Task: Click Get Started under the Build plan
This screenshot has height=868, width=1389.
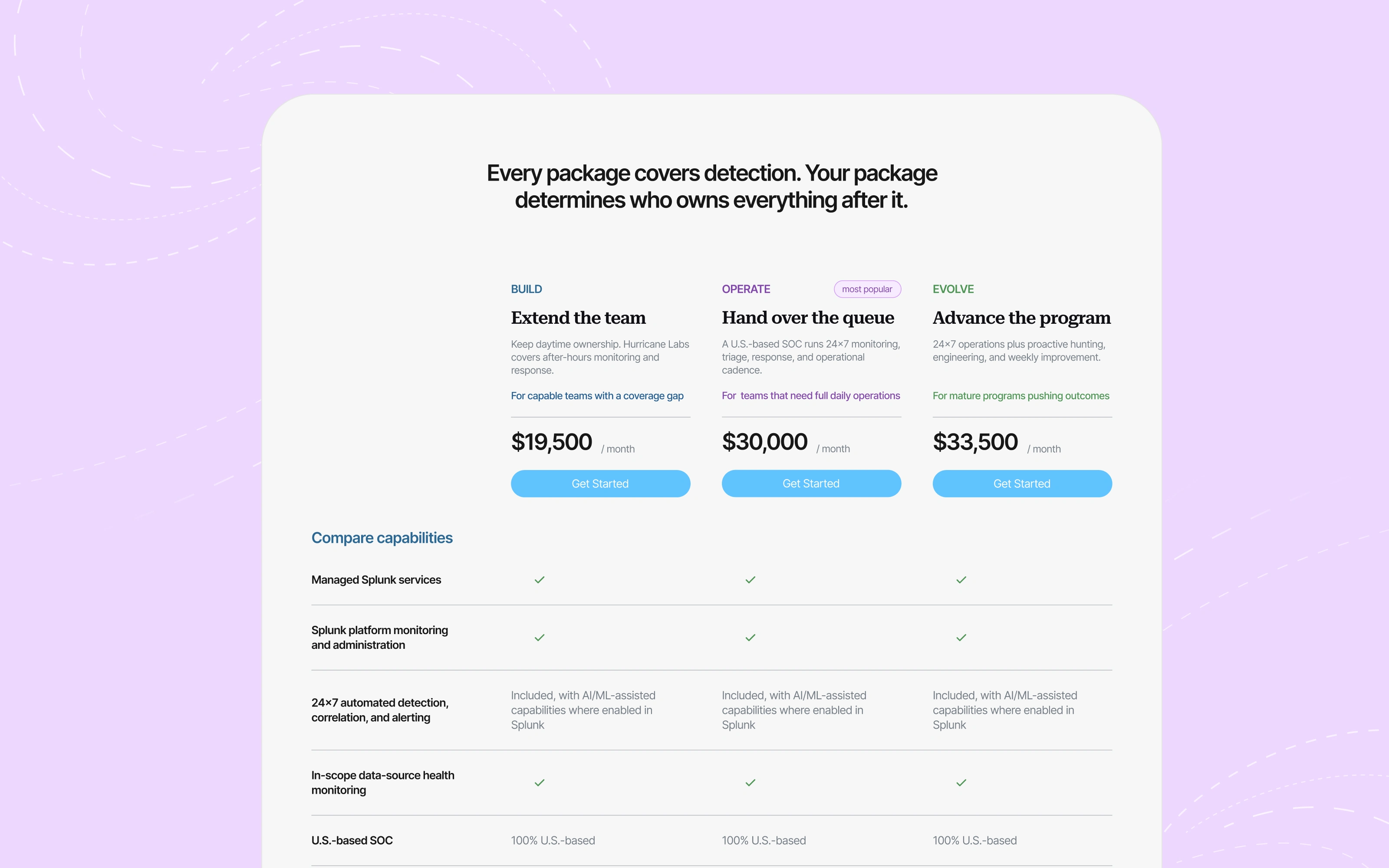Action: 600,483
